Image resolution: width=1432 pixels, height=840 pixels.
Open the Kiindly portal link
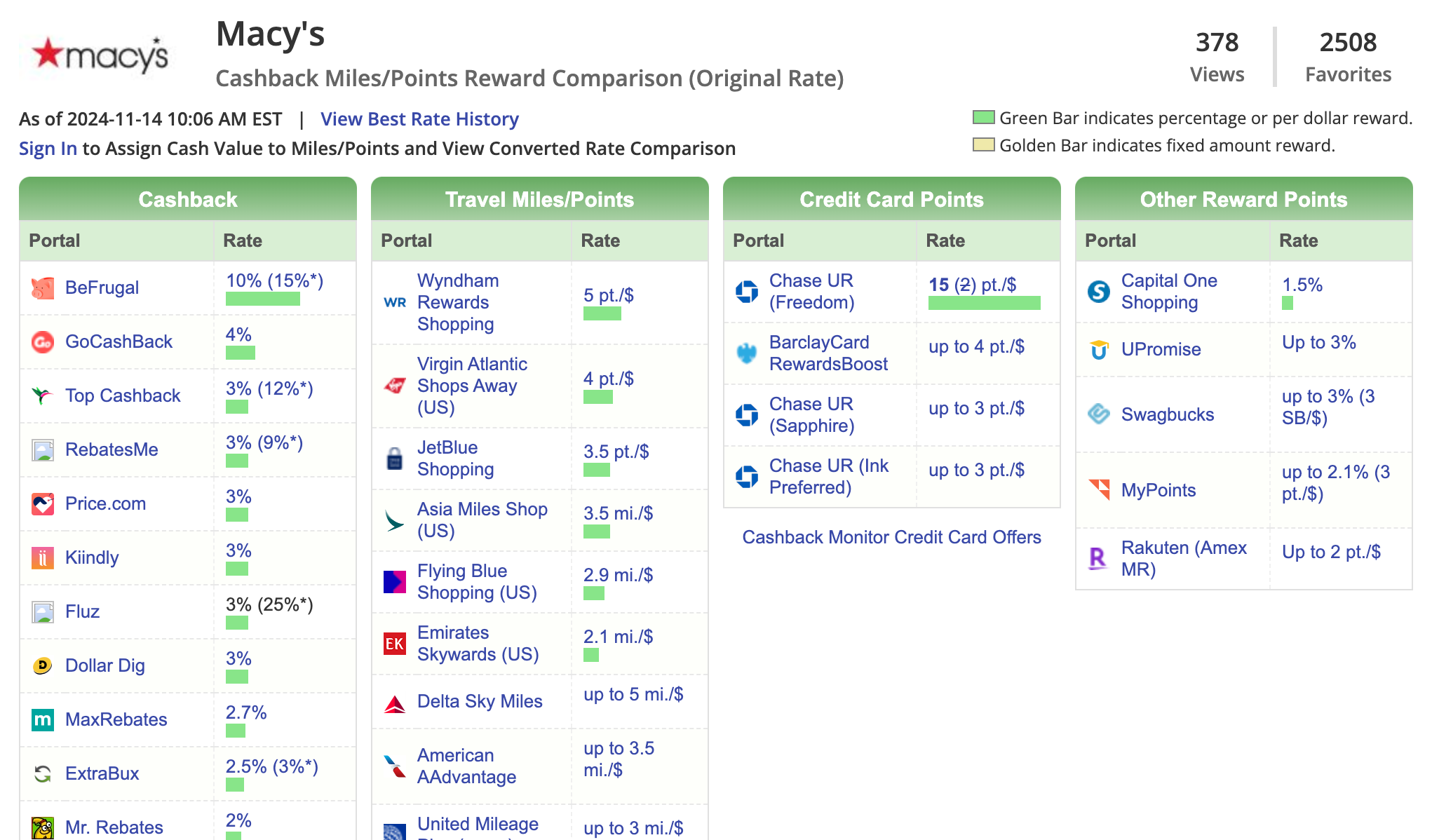coord(92,558)
